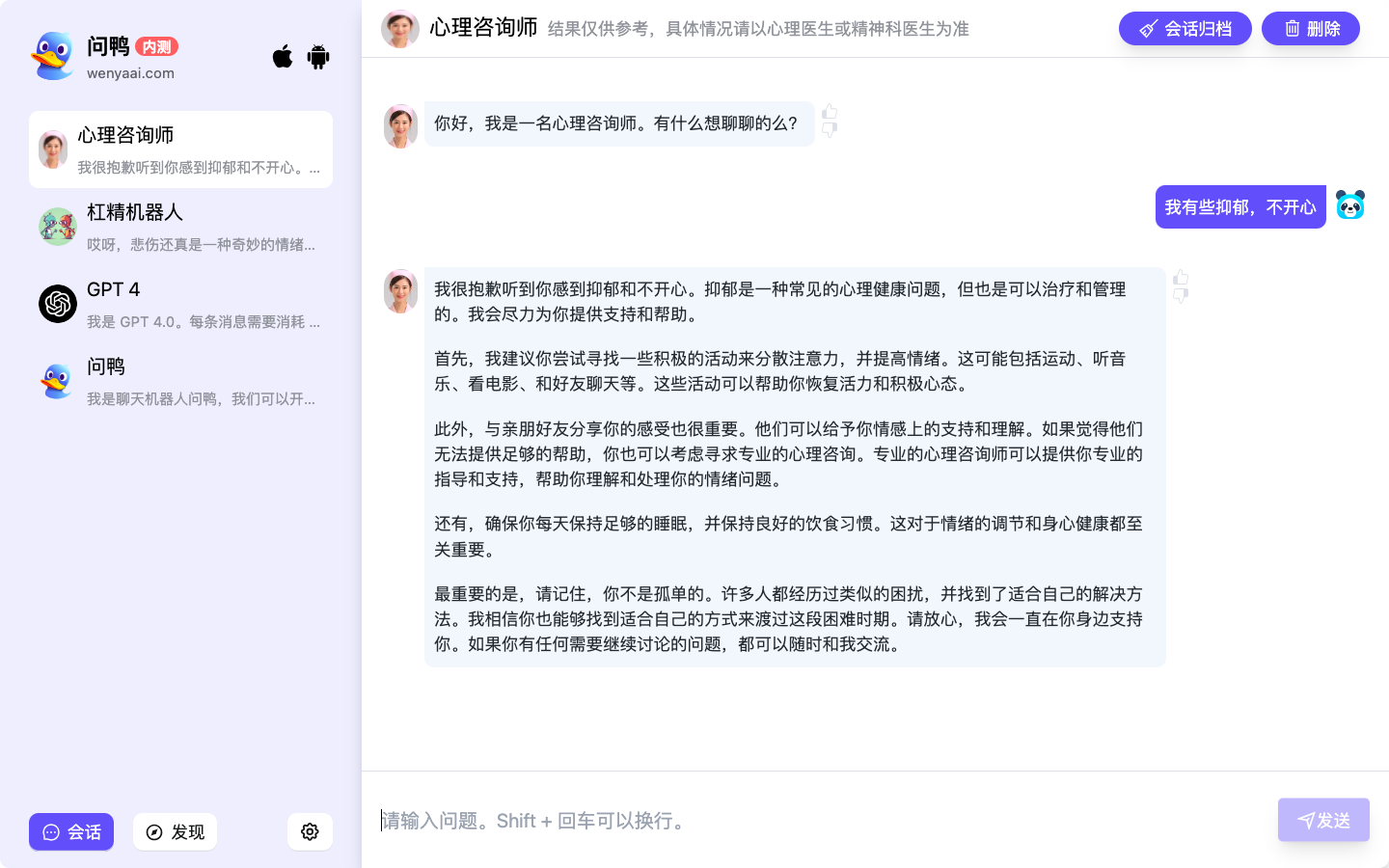Select the 心理咨询师 conversation in the sidebar
This screenshot has height=868, width=1389.
[x=179, y=149]
